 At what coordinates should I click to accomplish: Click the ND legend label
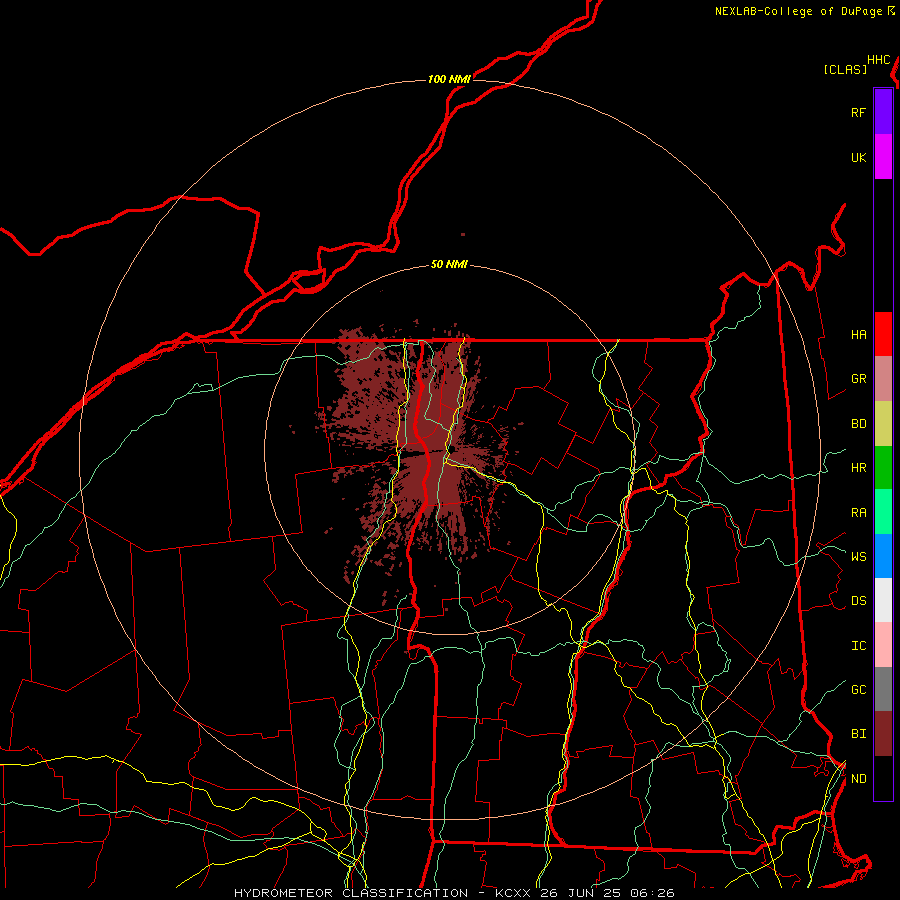[x=858, y=779]
